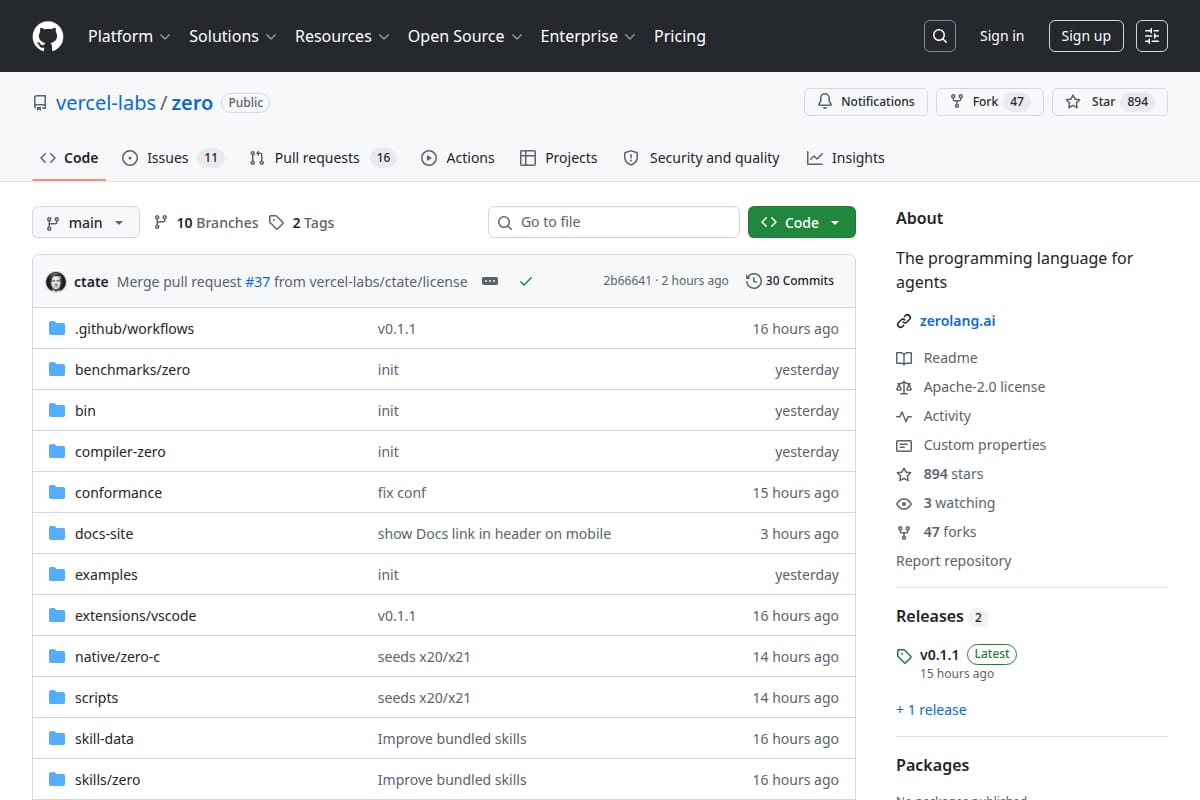This screenshot has width=1200, height=800.
Task: Switch to the Issues tab
Action: (x=172, y=158)
